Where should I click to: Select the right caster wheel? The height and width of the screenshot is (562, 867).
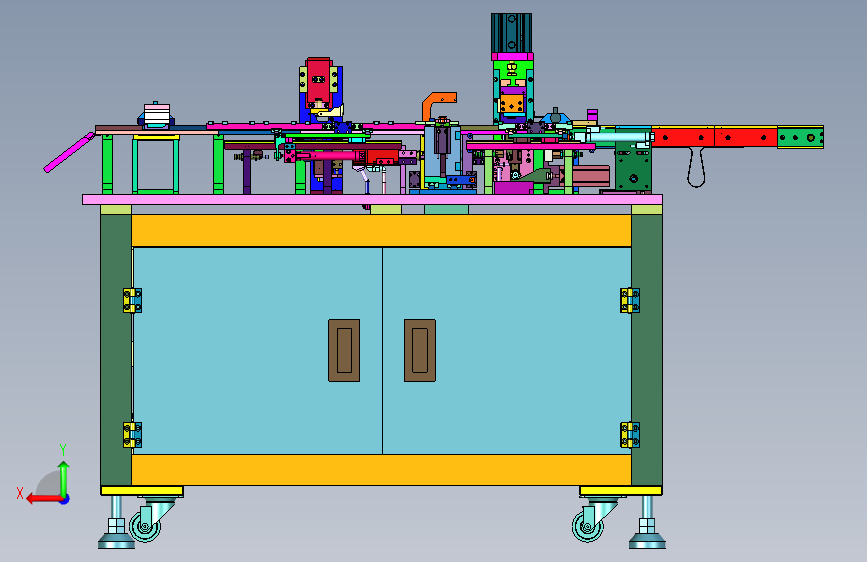tap(588, 526)
